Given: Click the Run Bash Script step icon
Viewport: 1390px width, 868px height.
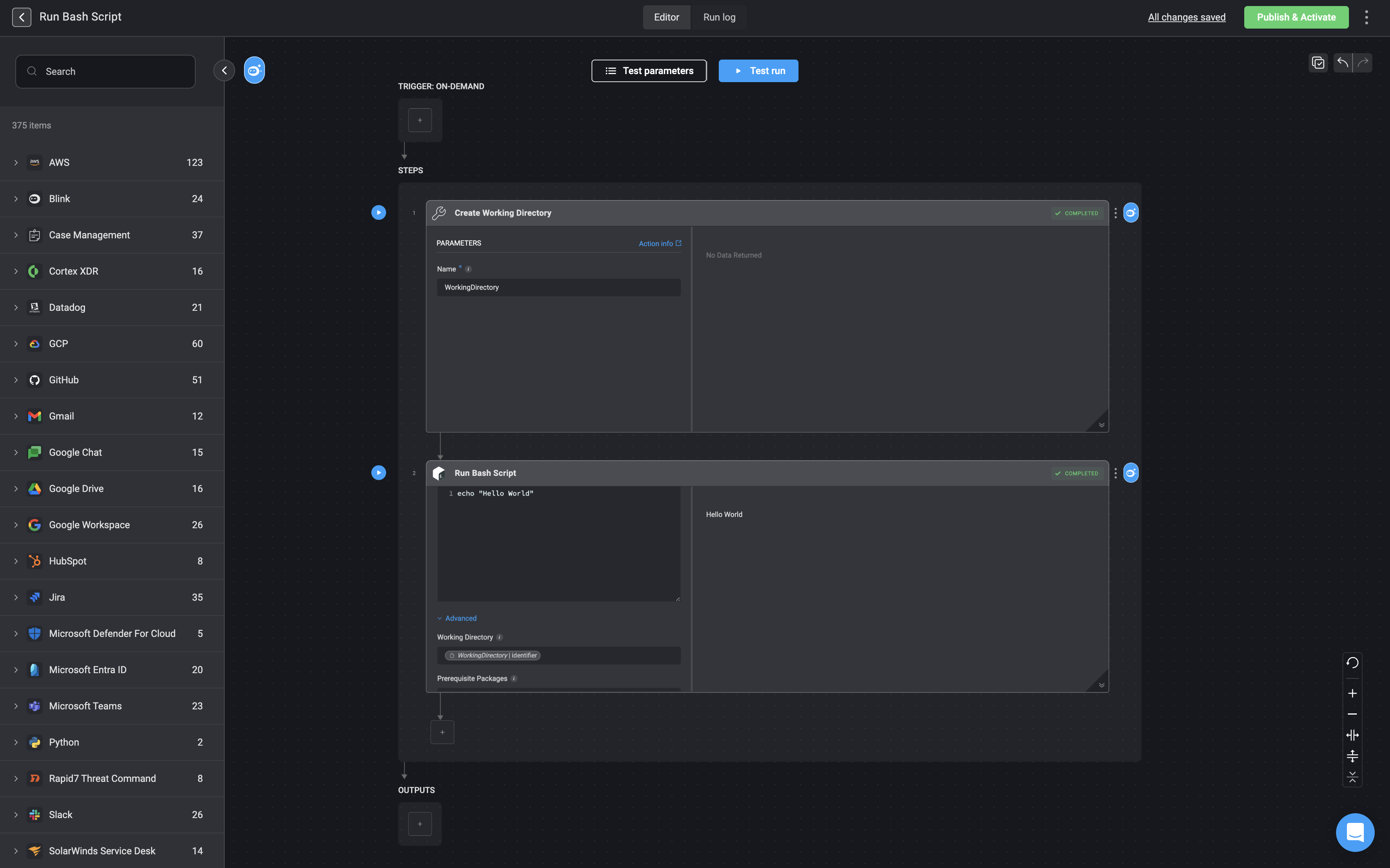Looking at the screenshot, I should click(439, 473).
